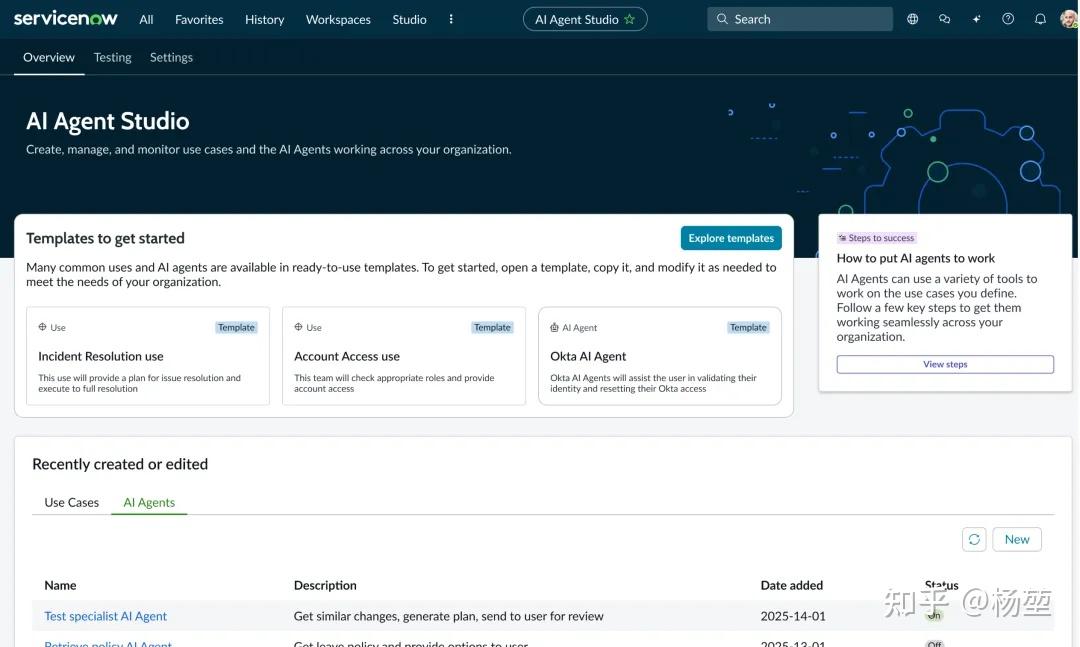Click the search magnifier icon

(722, 19)
